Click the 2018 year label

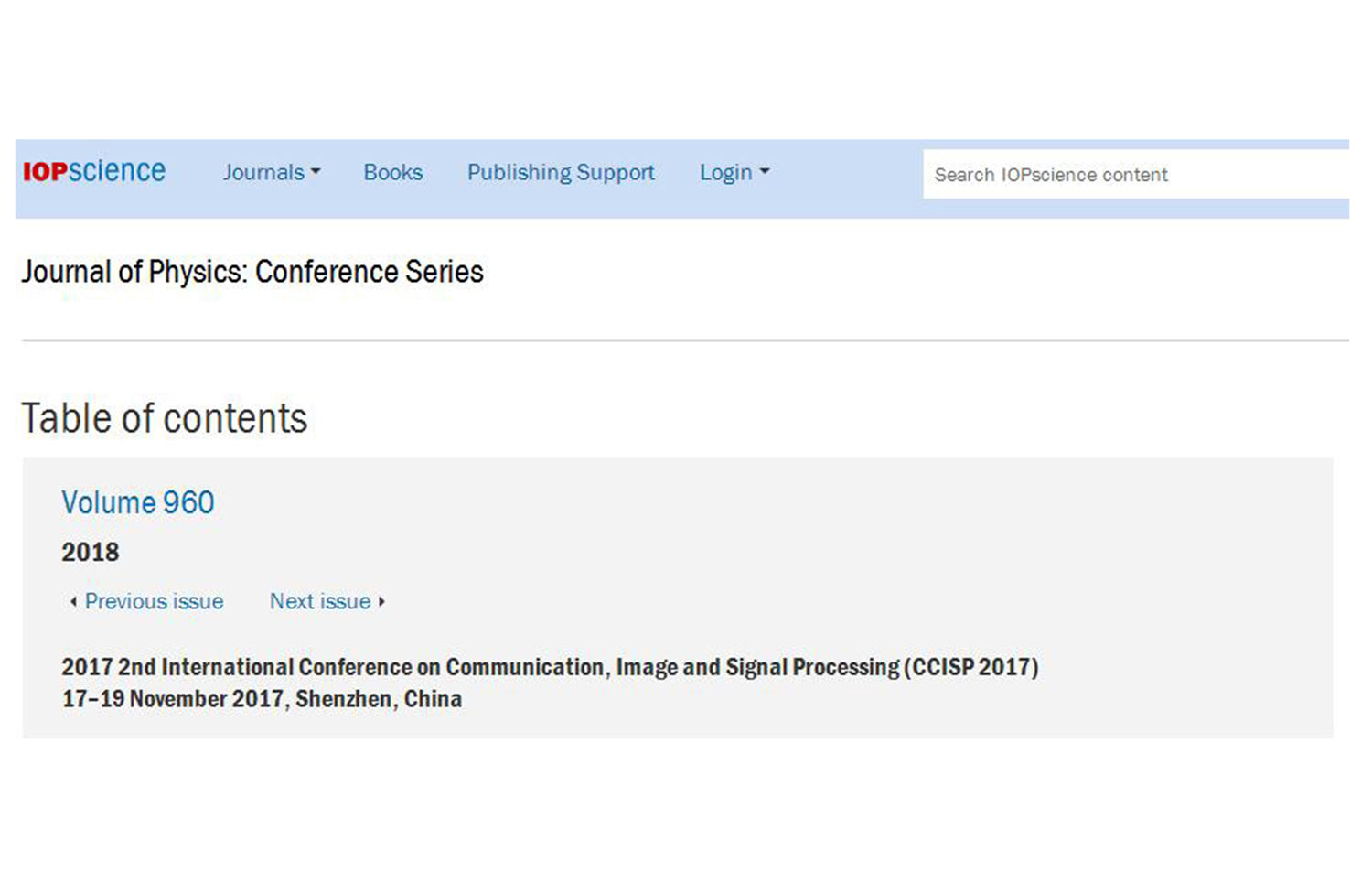(x=90, y=552)
